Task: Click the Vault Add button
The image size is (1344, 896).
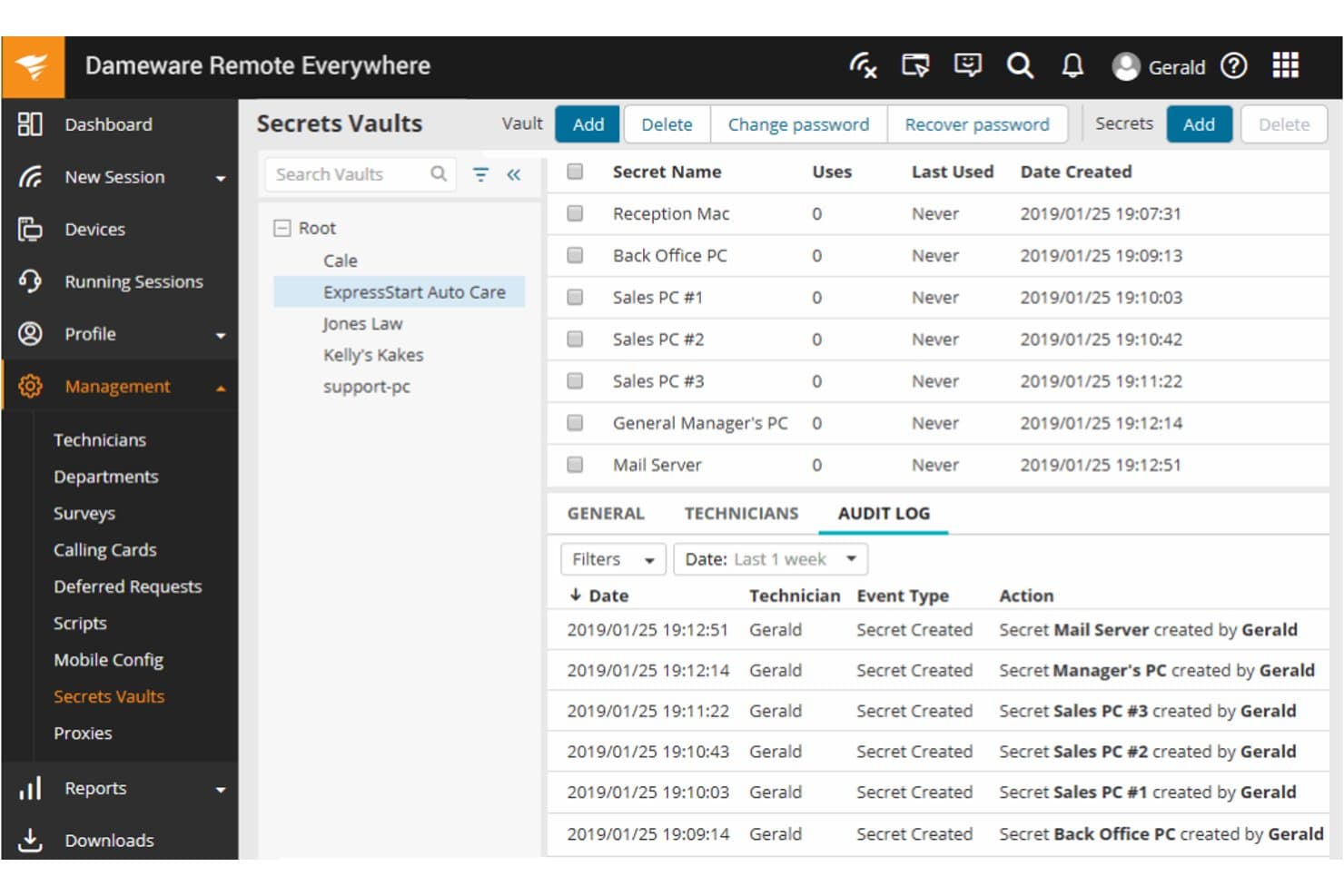Action: click(x=588, y=124)
